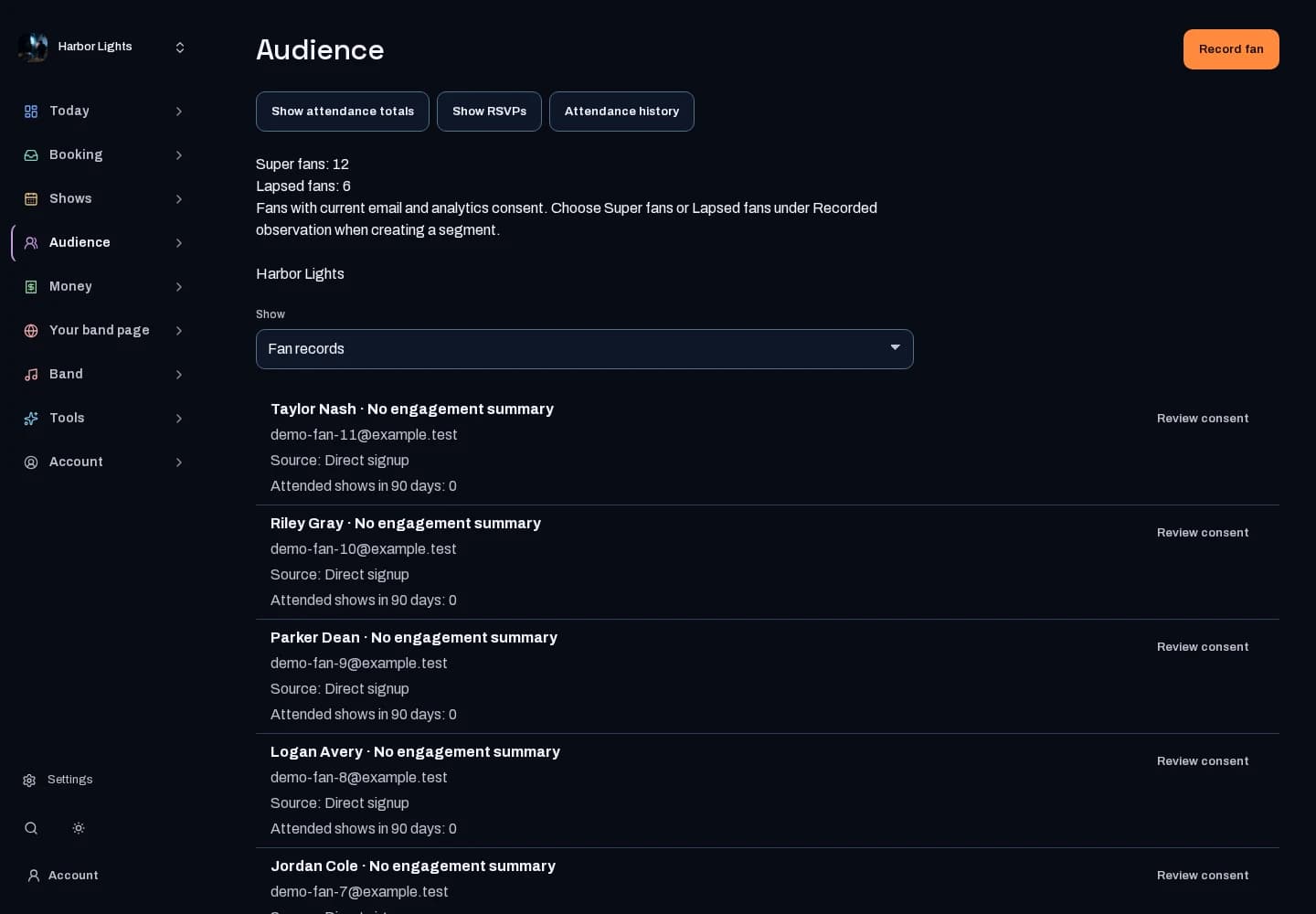Click the Audience people icon
Viewport: 1316px width, 914px height.
point(31,243)
